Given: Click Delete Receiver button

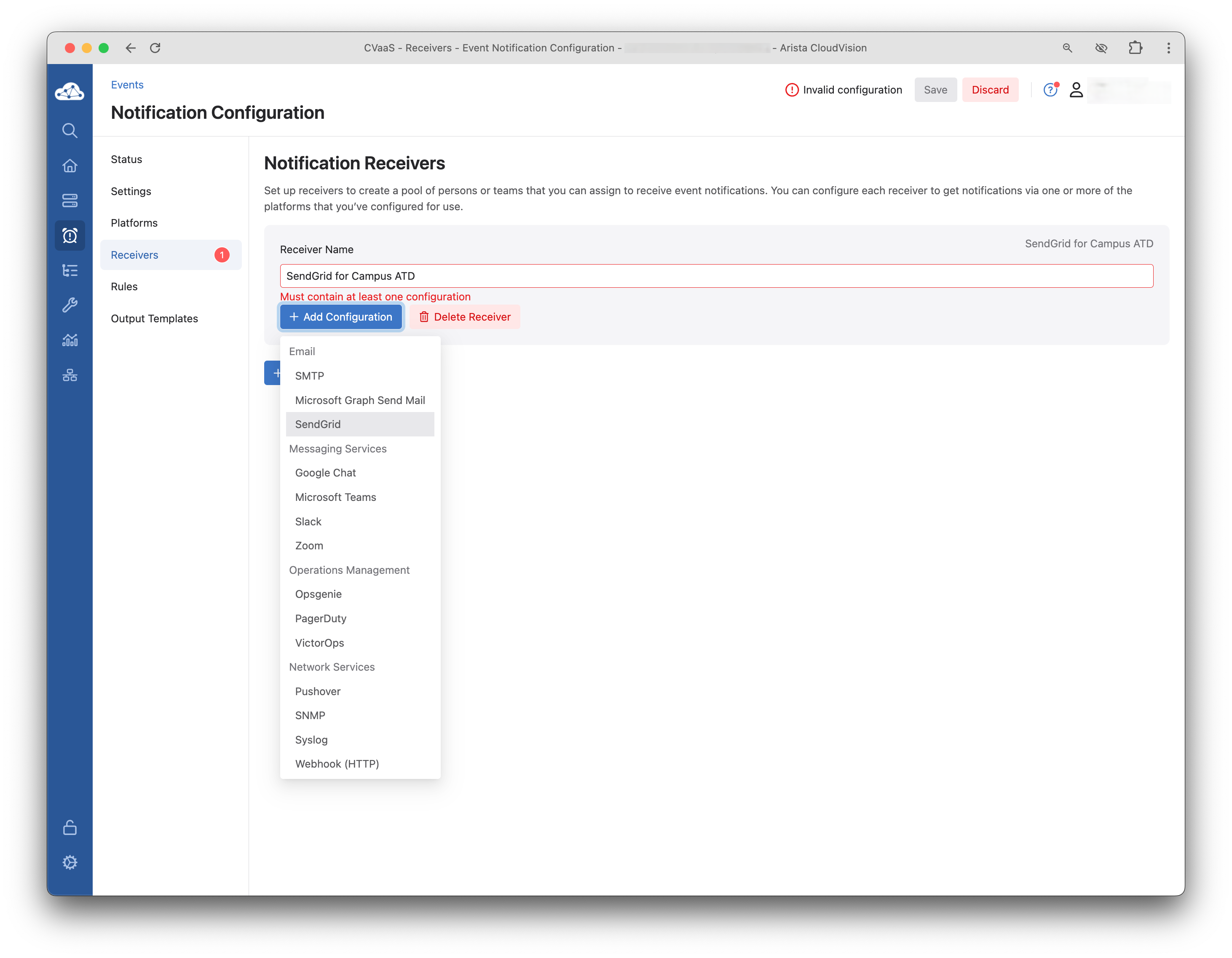Looking at the screenshot, I should click(465, 317).
